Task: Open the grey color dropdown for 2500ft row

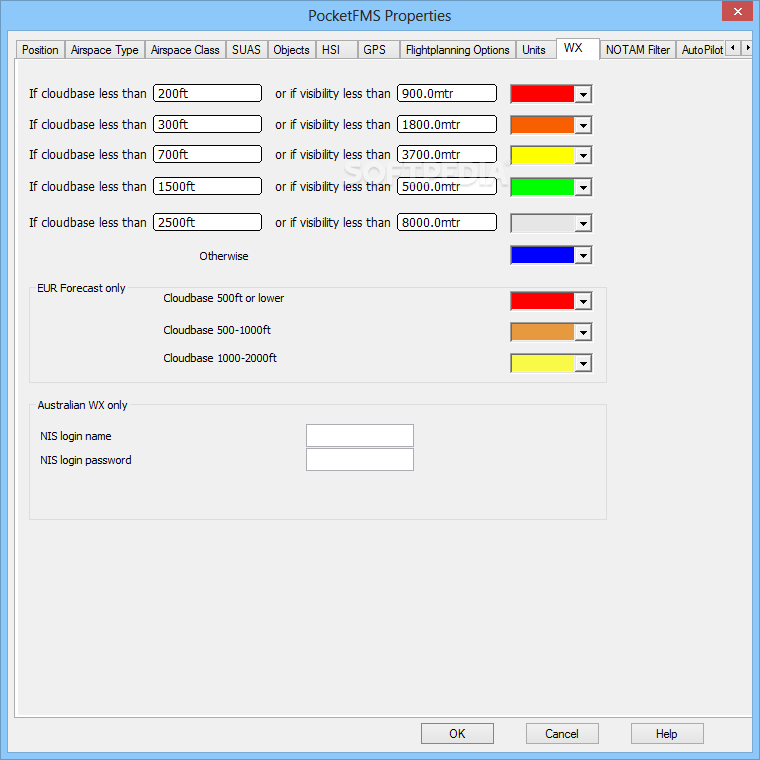Action: coord(583,223)
